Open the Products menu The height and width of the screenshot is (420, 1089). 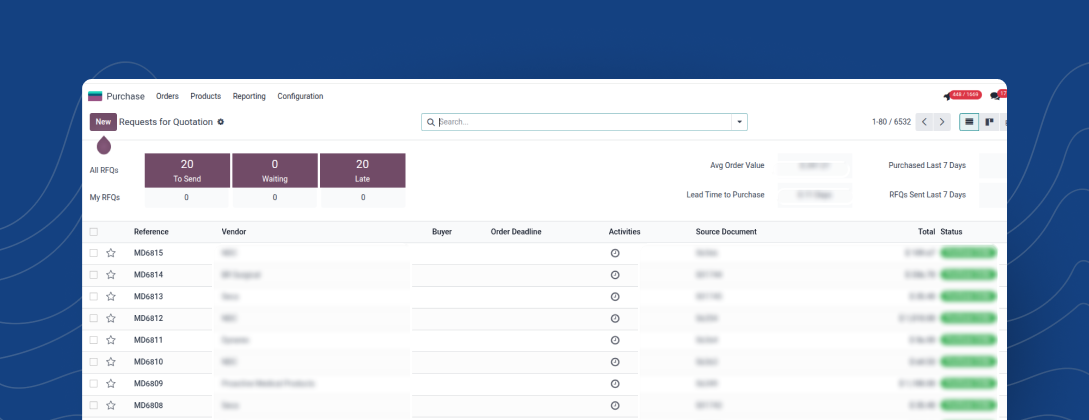tap(205, 97)
